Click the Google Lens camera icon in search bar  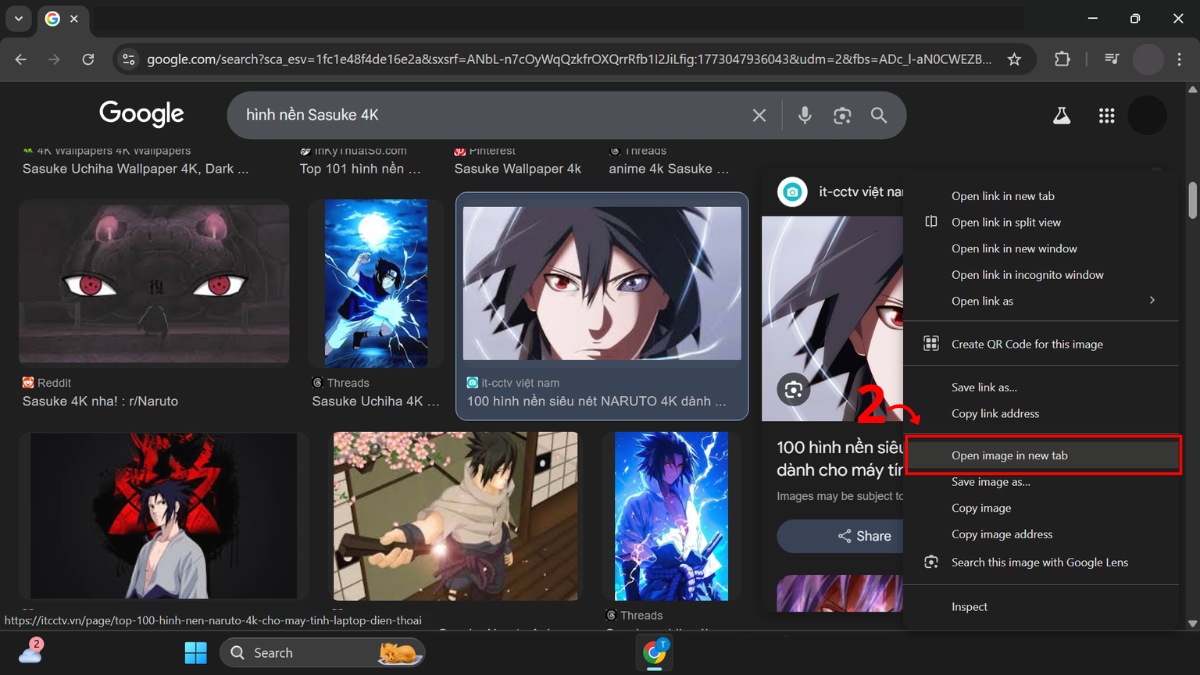click(x=842, y=115)
